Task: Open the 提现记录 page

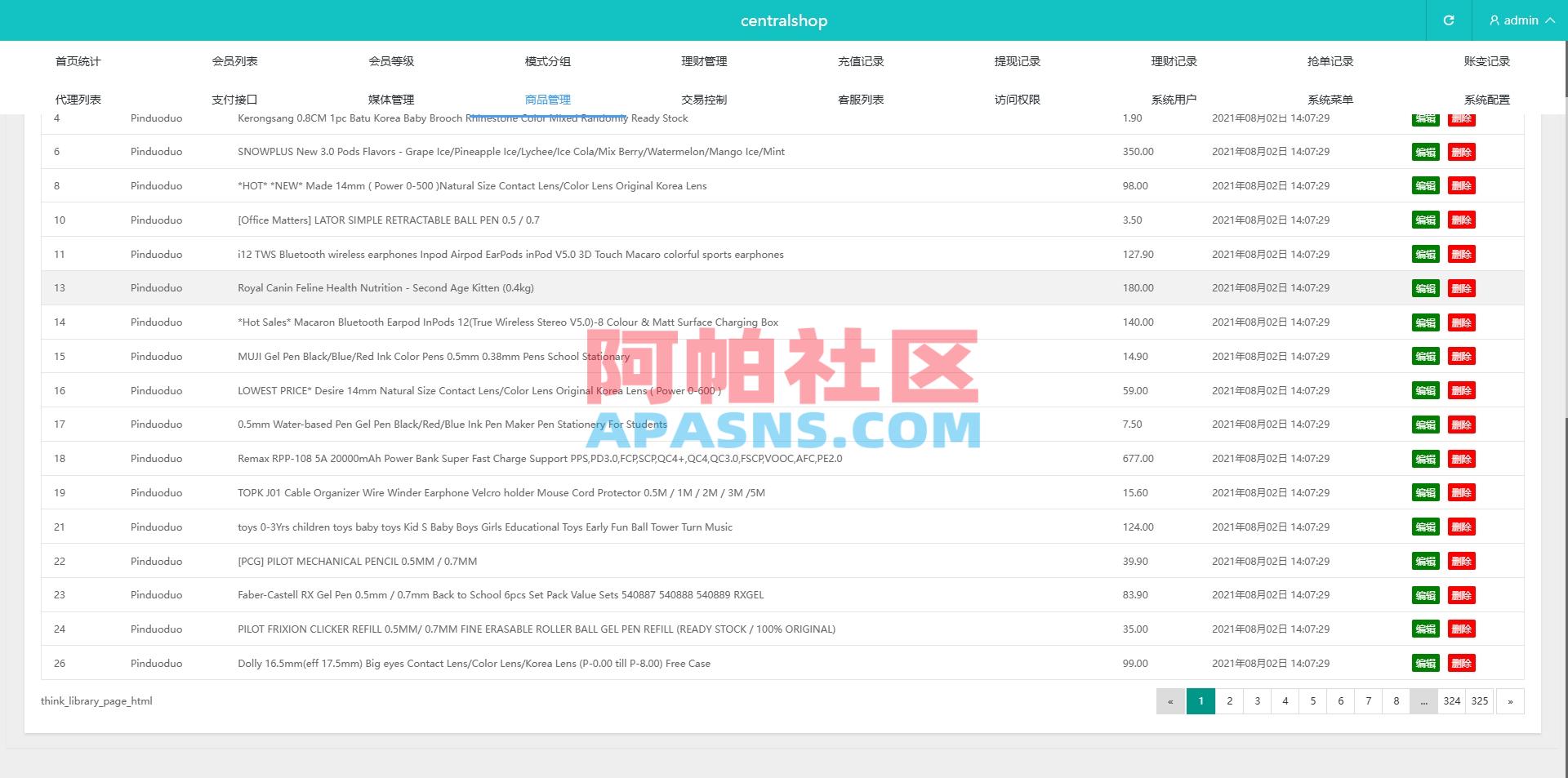Action: click(1018, 60)
